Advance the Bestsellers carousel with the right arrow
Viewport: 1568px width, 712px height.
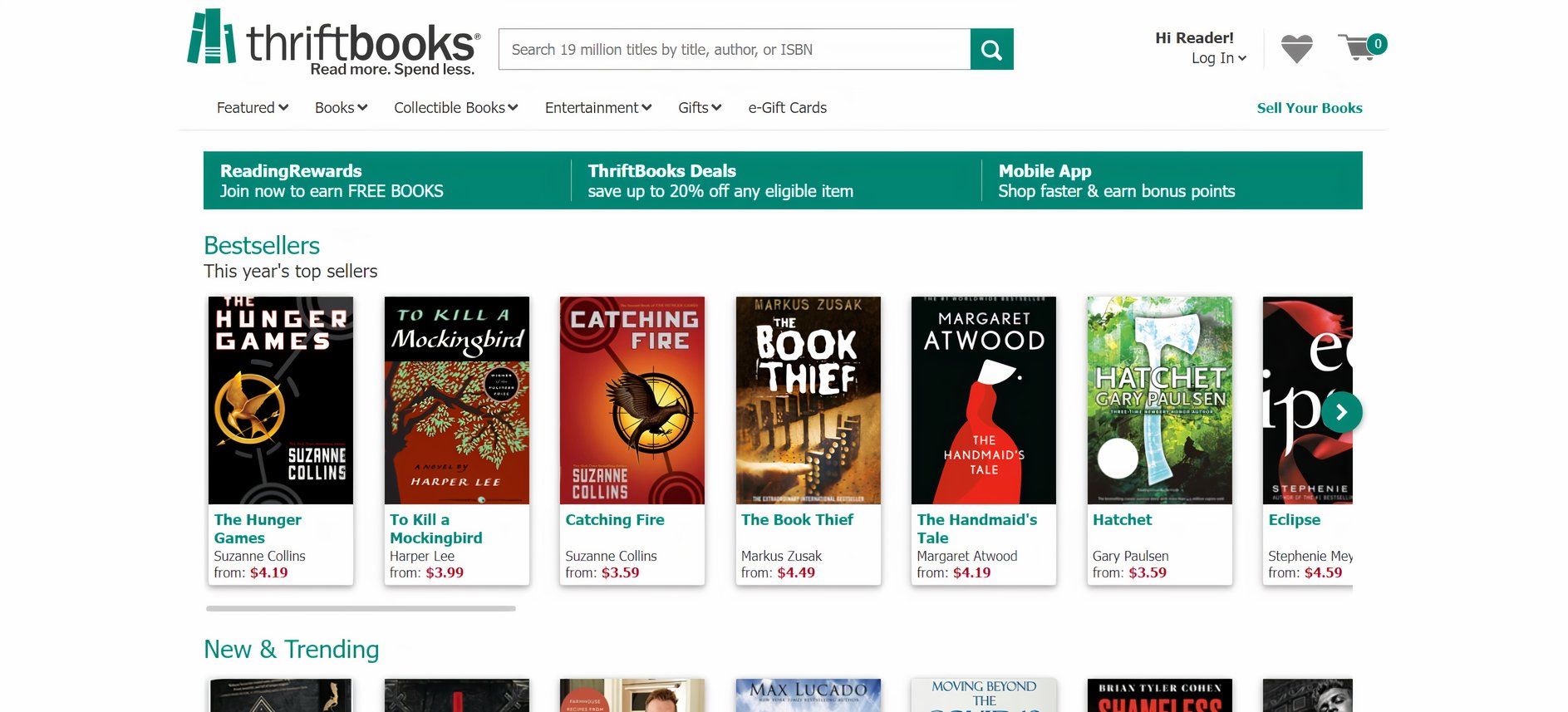(x=1341, y=411)
